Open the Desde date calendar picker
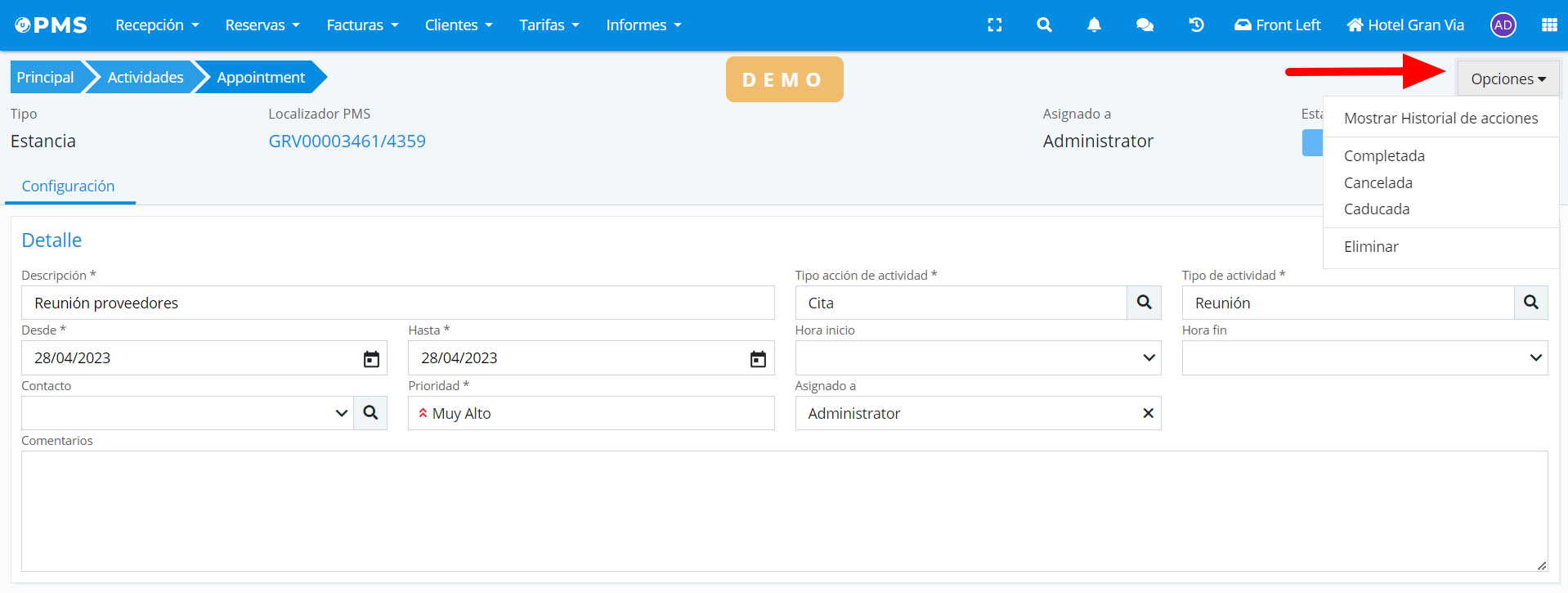 371,359
